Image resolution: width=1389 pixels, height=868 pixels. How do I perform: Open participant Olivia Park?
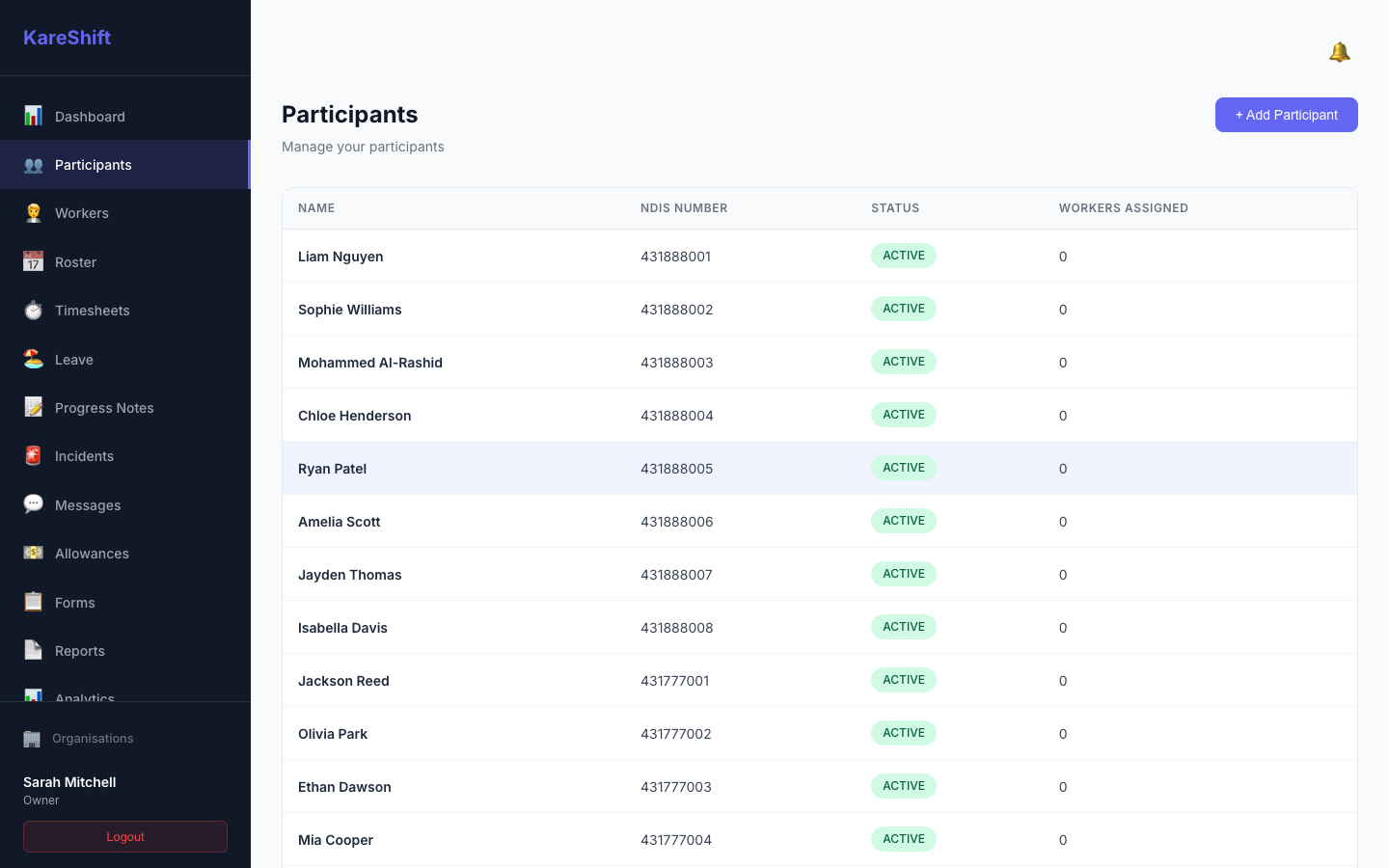[333, 734]
